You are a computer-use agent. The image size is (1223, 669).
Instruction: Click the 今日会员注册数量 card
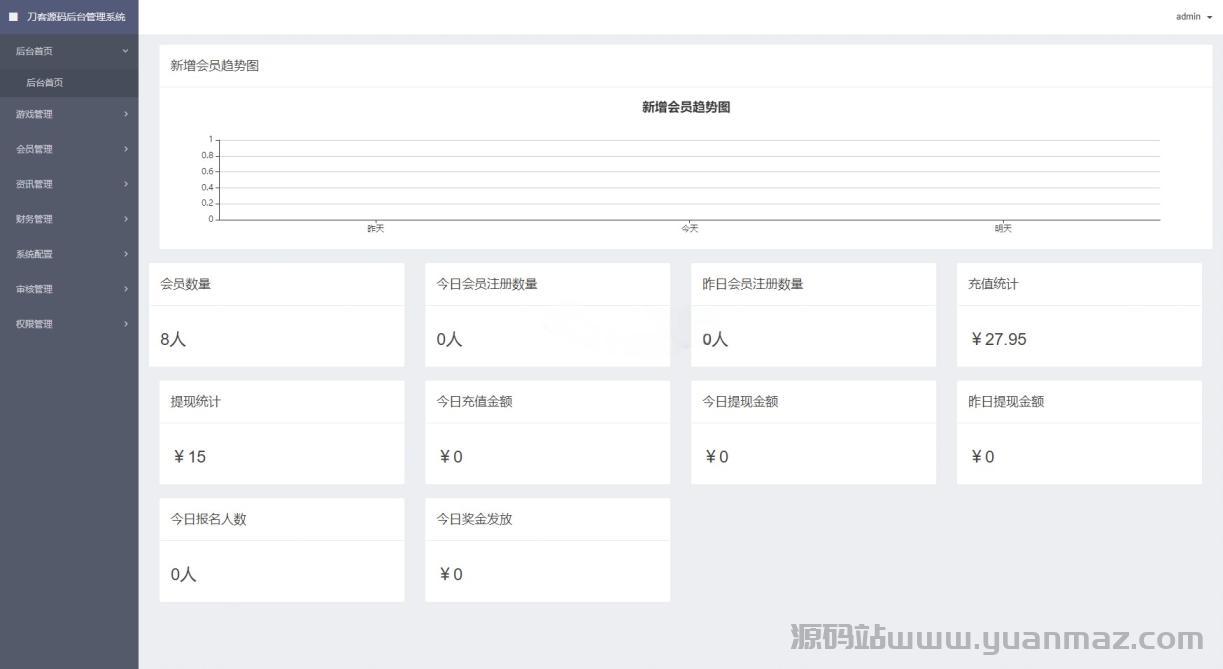[547, 314]
